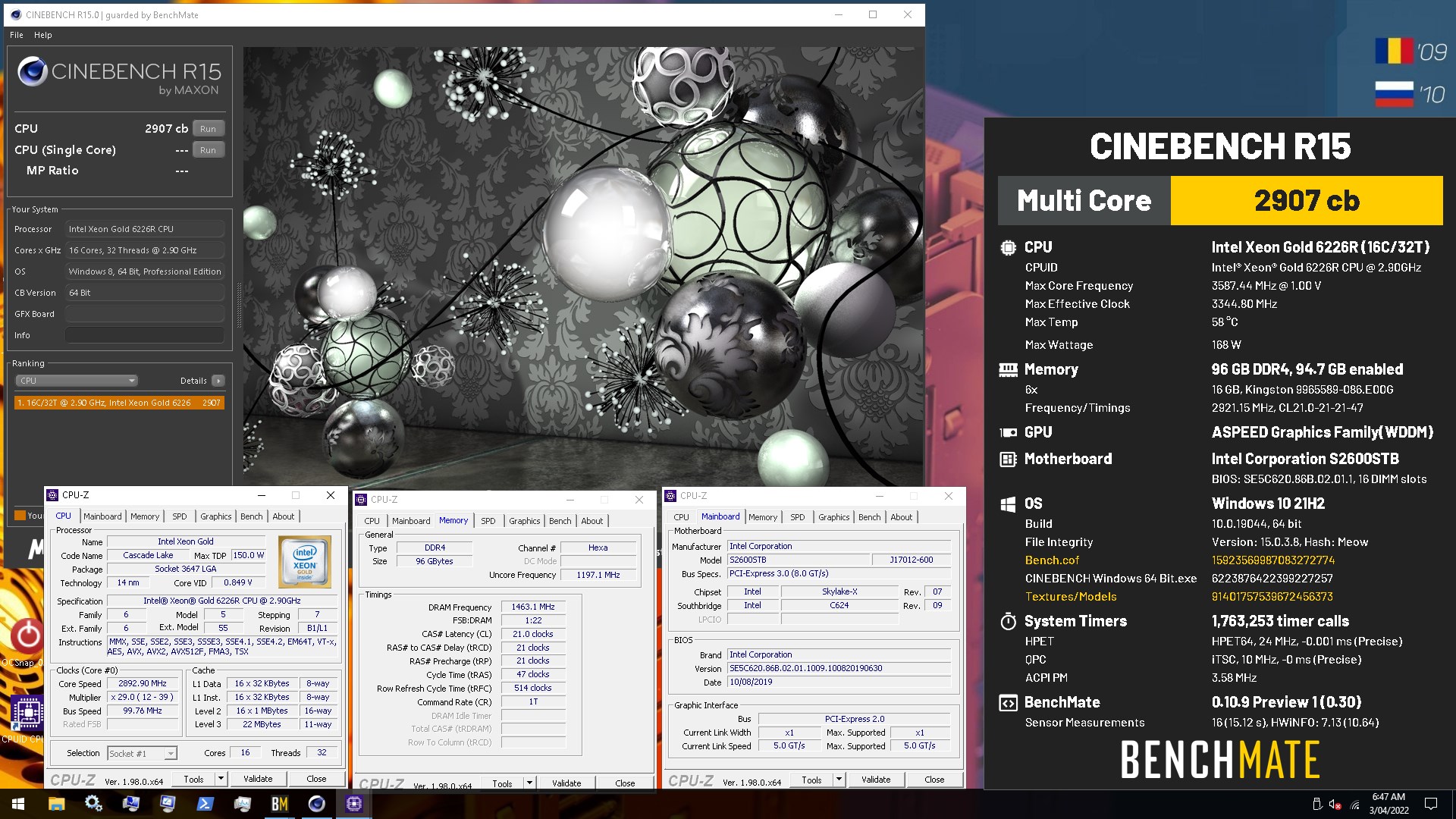Select Mainboard tab in first CPU-Z window
This screenshot has width=1456, height=819.
pyautogui.click(x=102, y=516)
